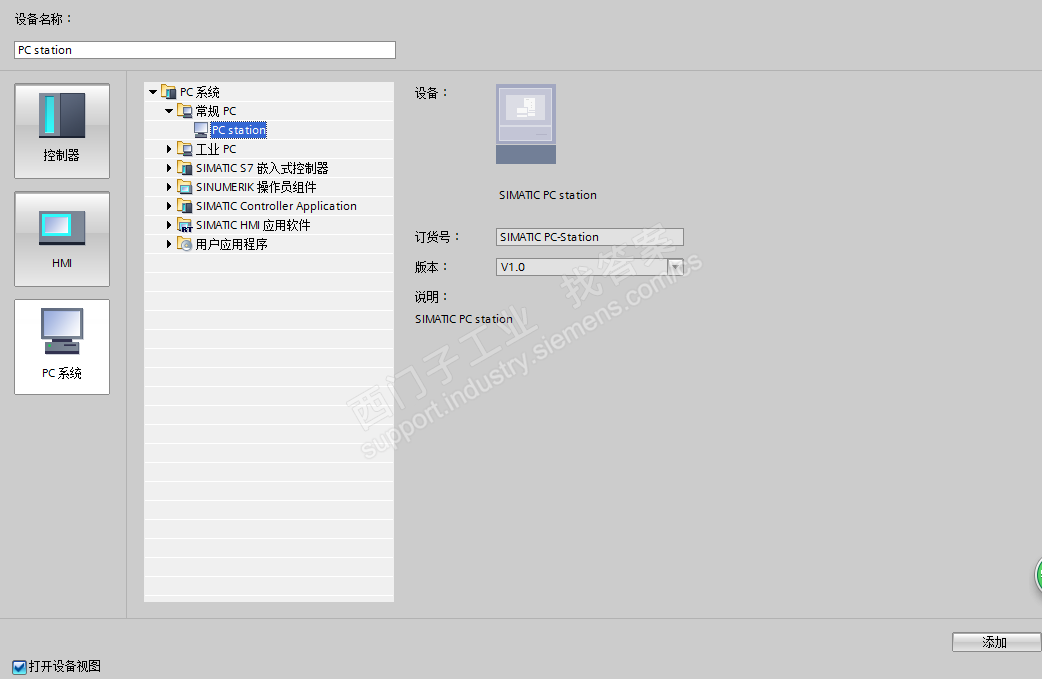Click the 设备名称 input field

pos(205,50)
